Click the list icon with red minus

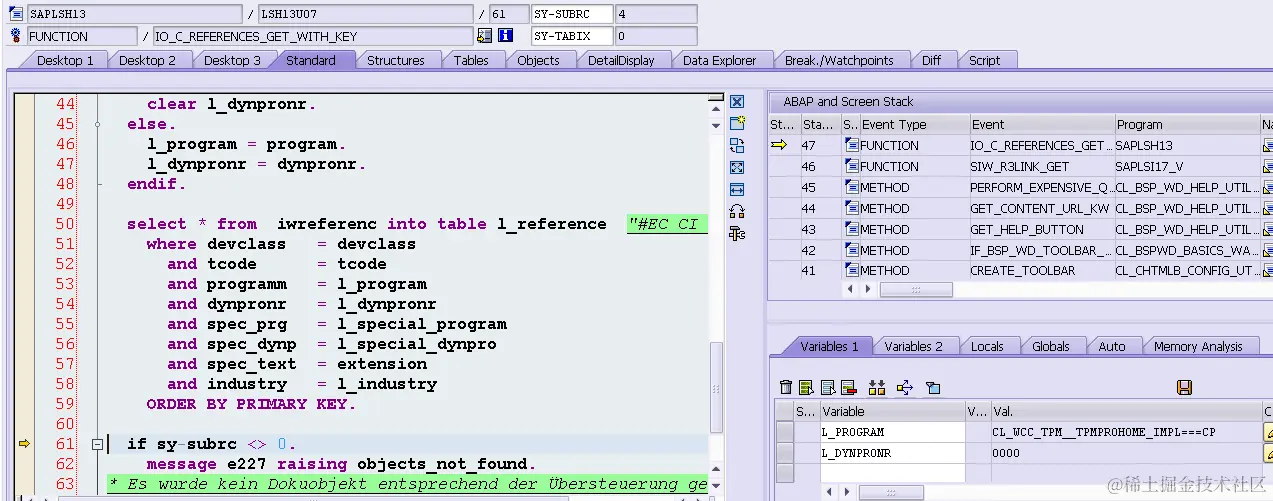click(848, 387)
